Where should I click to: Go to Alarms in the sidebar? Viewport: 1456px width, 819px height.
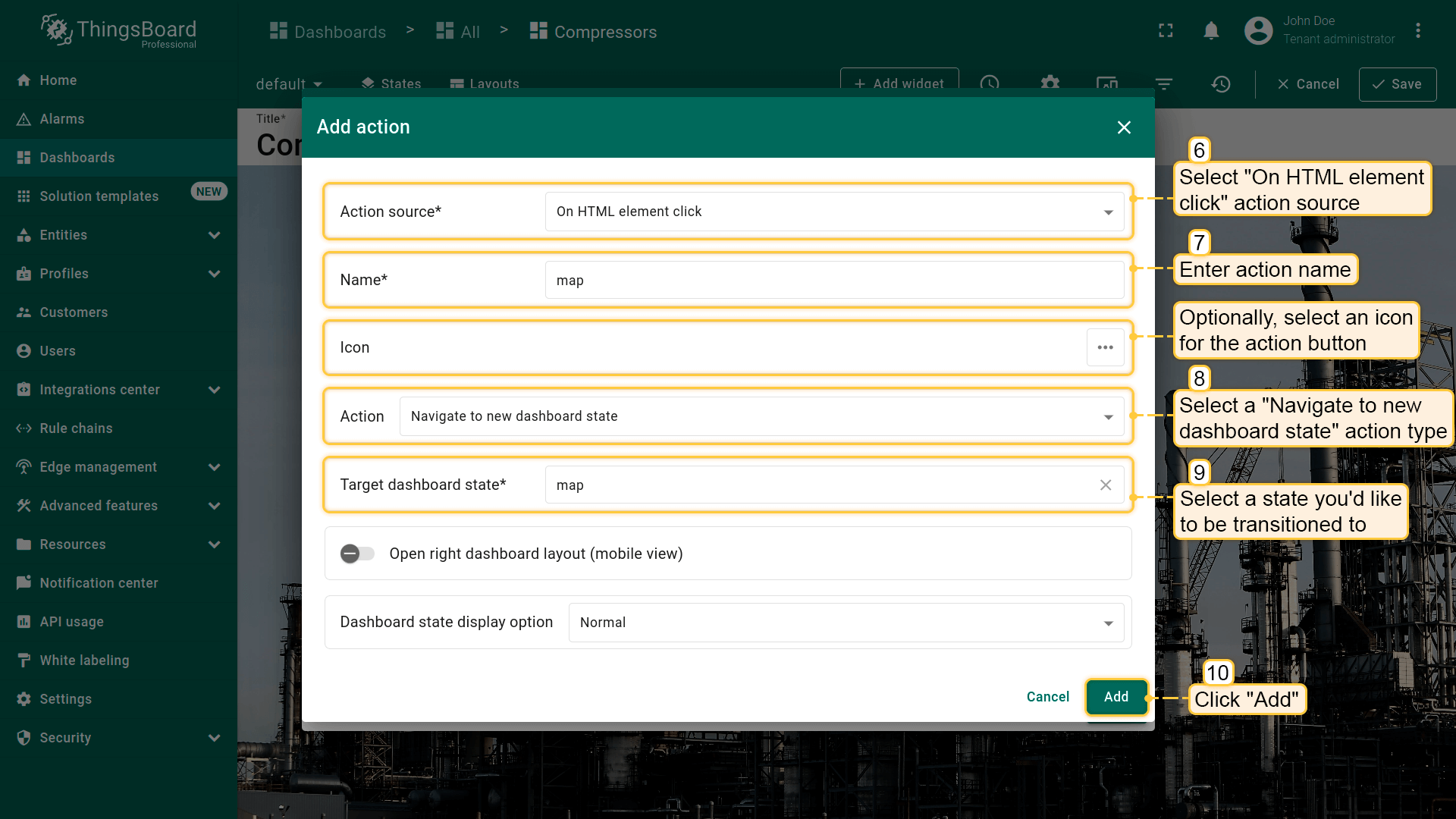click(61, 119)
